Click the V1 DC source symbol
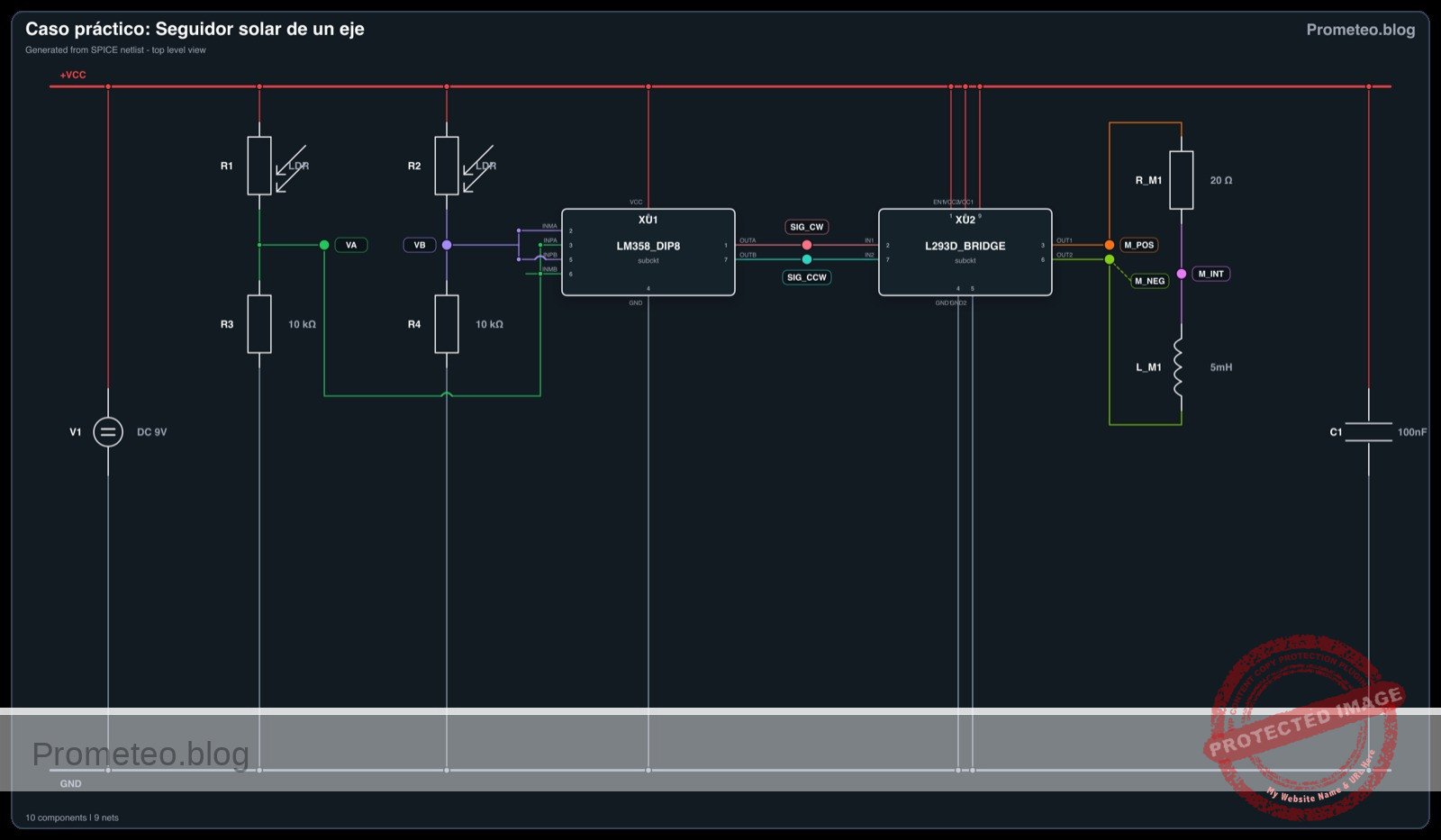This screenshot has width=1441, height=840. coord(108,432)
